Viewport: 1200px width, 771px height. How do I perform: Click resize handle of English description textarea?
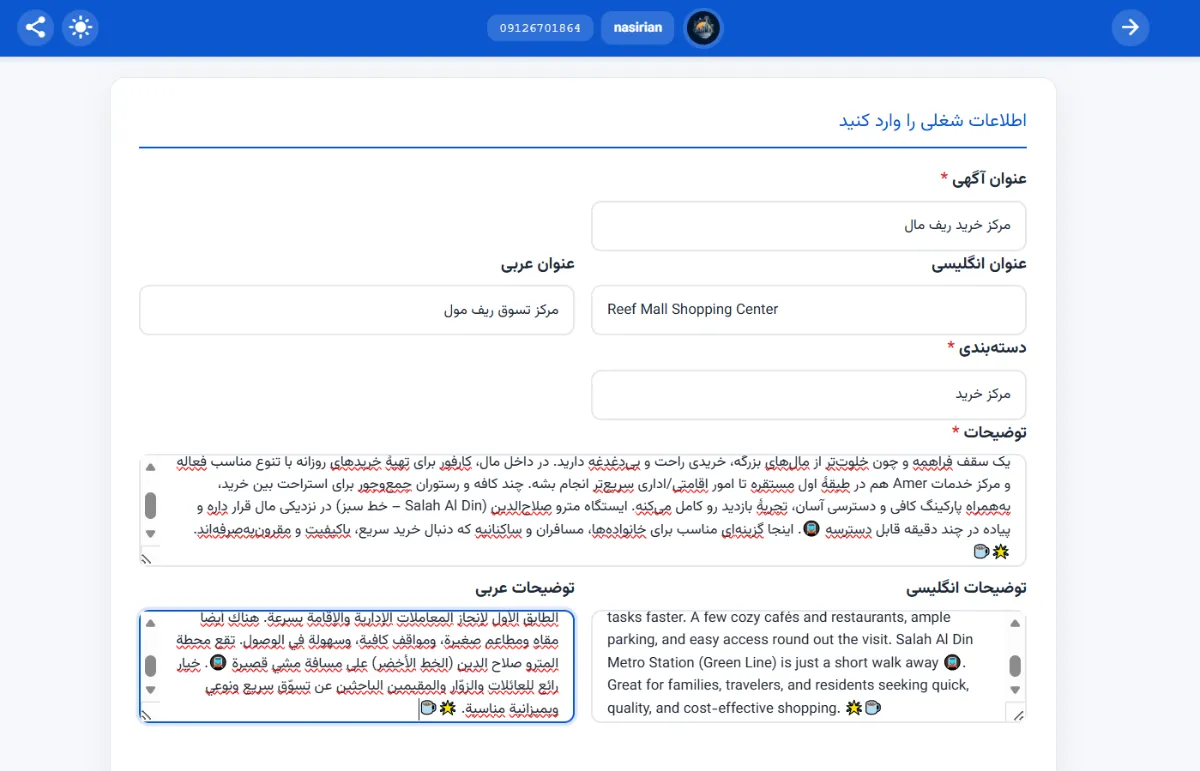point(1017,714)
